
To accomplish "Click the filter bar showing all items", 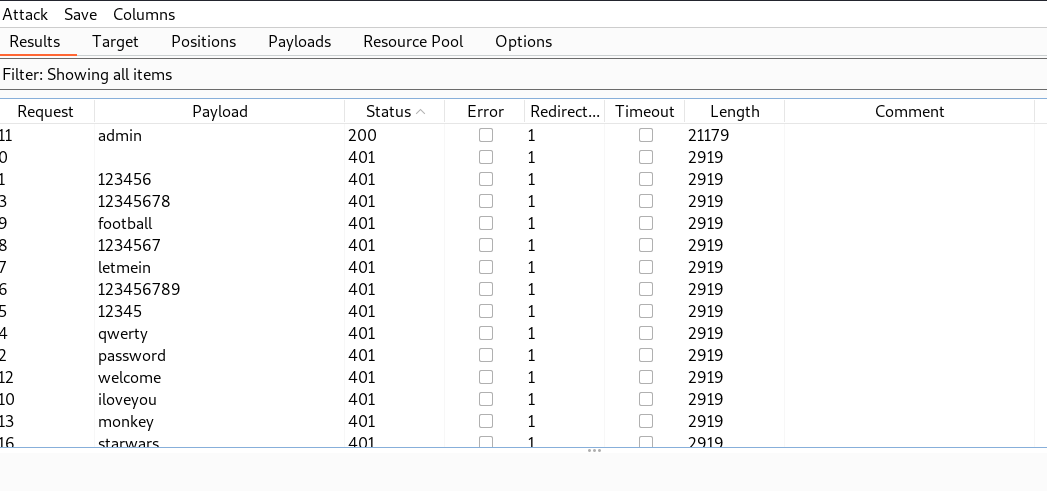I will pyautogui.click(x=87, y=74).
